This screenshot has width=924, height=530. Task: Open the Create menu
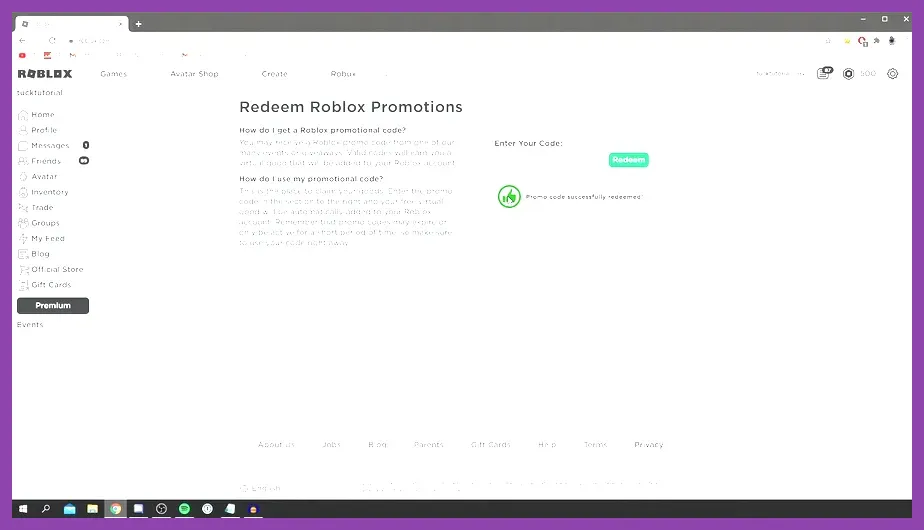pyautogui.click(x=275, y=74)
